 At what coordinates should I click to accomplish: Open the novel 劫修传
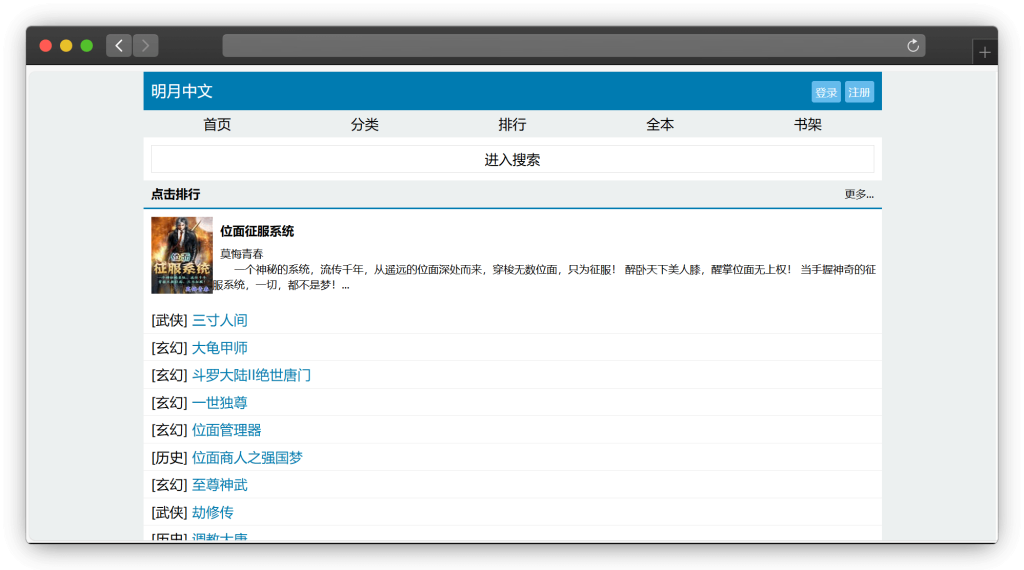click(x=212, y=513)
